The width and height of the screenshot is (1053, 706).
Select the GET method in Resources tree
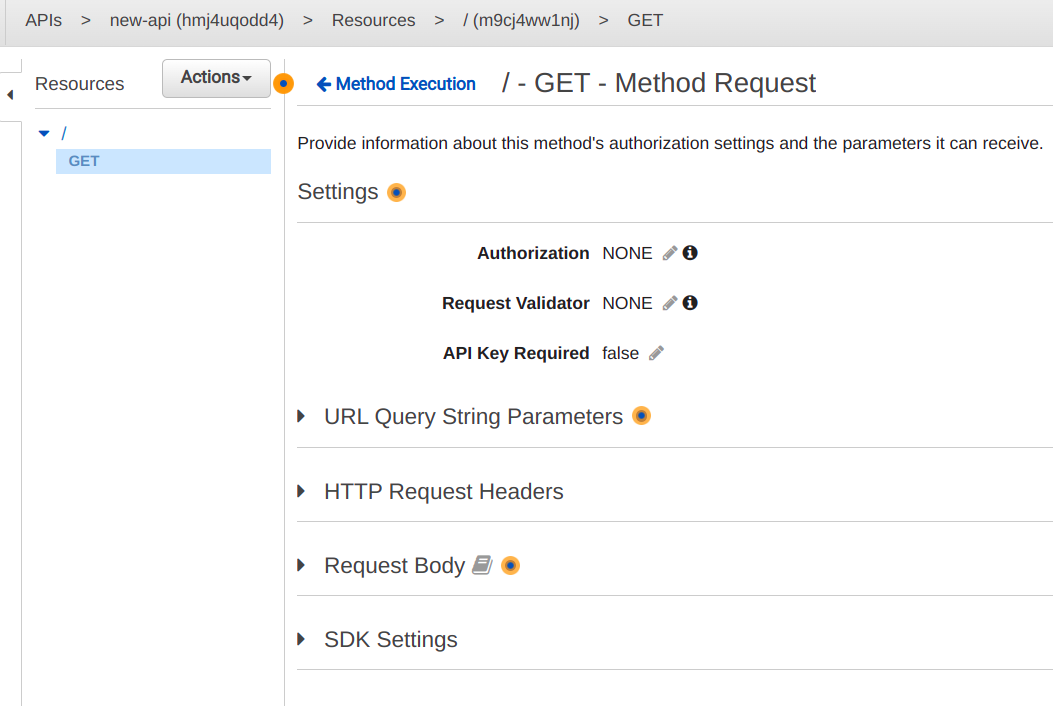tap(84, 161)
